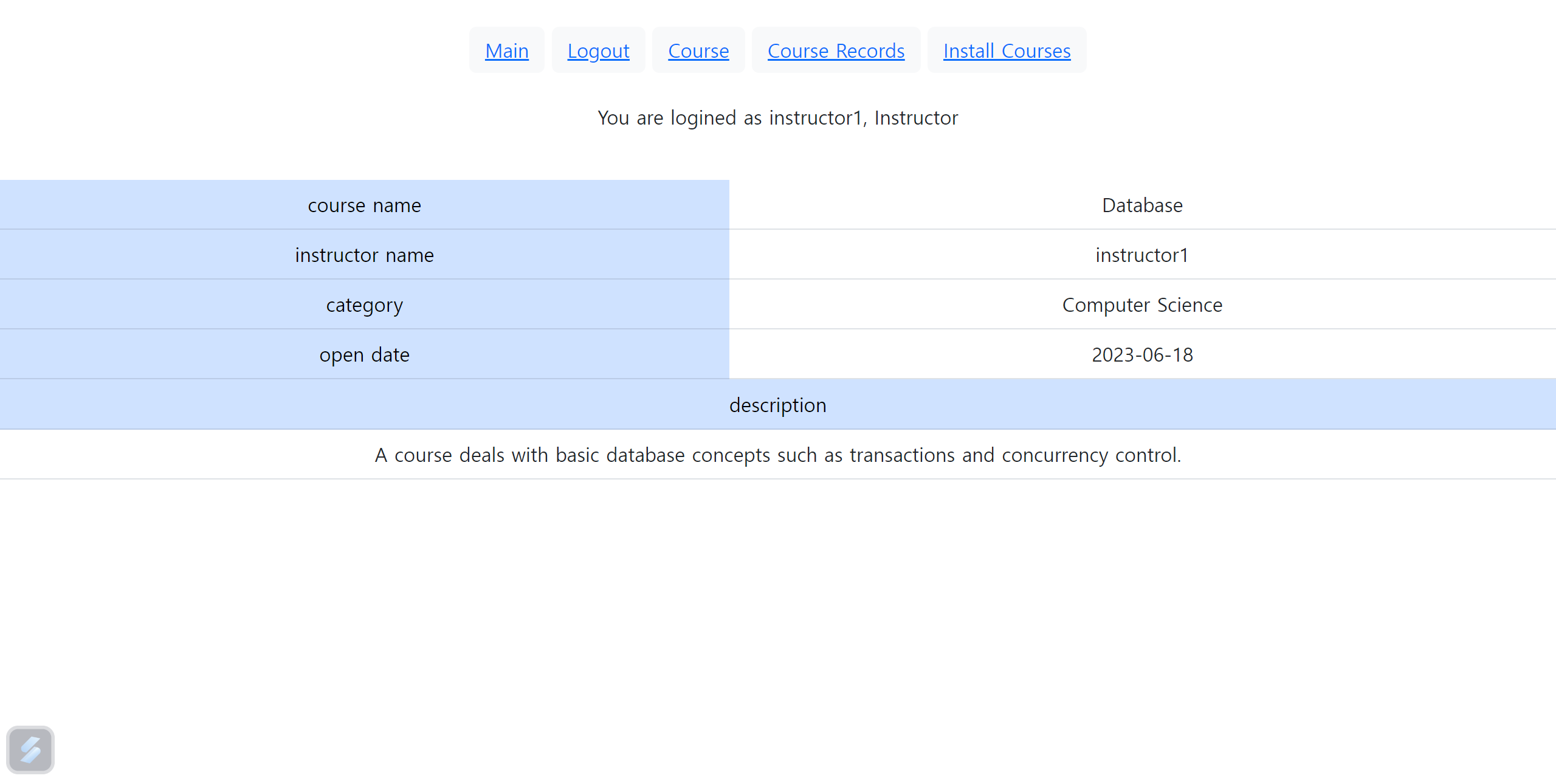Image resolution: width=1556 pixels, height=784 pixels.
Task: Click the description header row
Action: pyautogui.click(x=777, y=405)
